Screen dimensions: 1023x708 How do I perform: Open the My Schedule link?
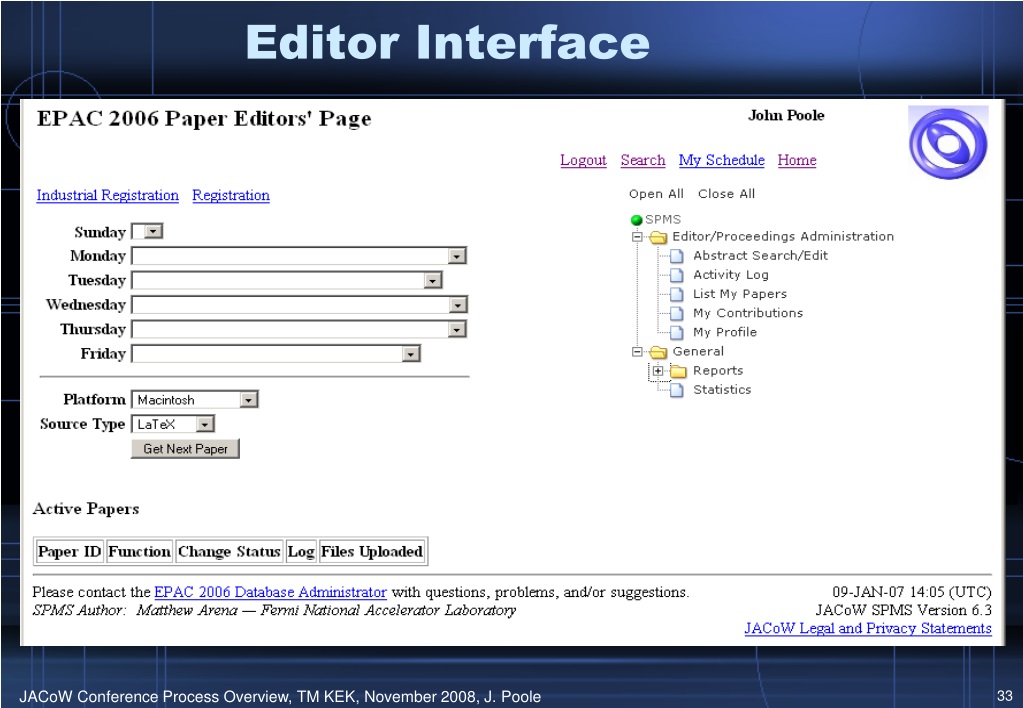tap(722, 161)
